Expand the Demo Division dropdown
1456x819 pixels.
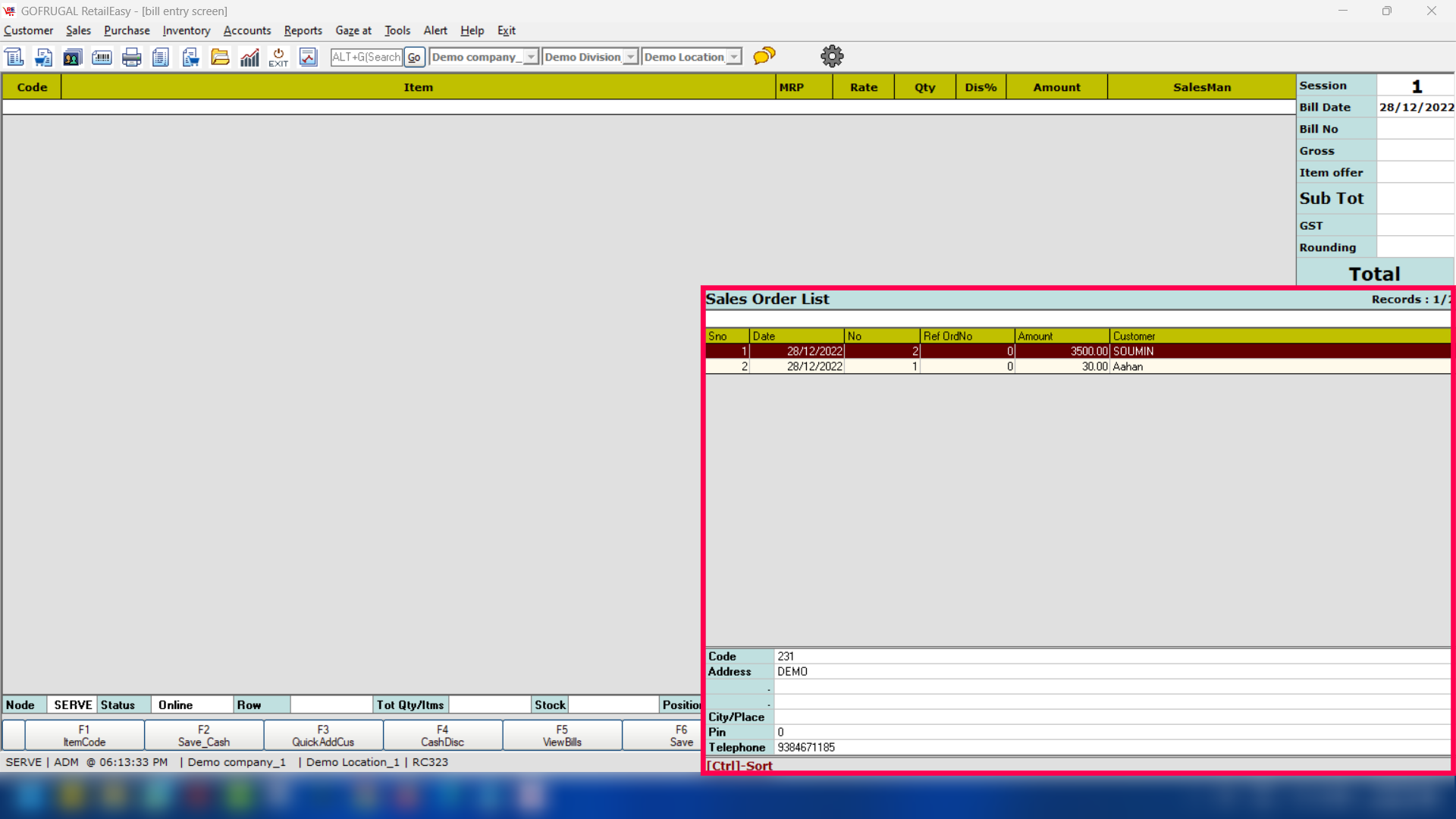630,57
